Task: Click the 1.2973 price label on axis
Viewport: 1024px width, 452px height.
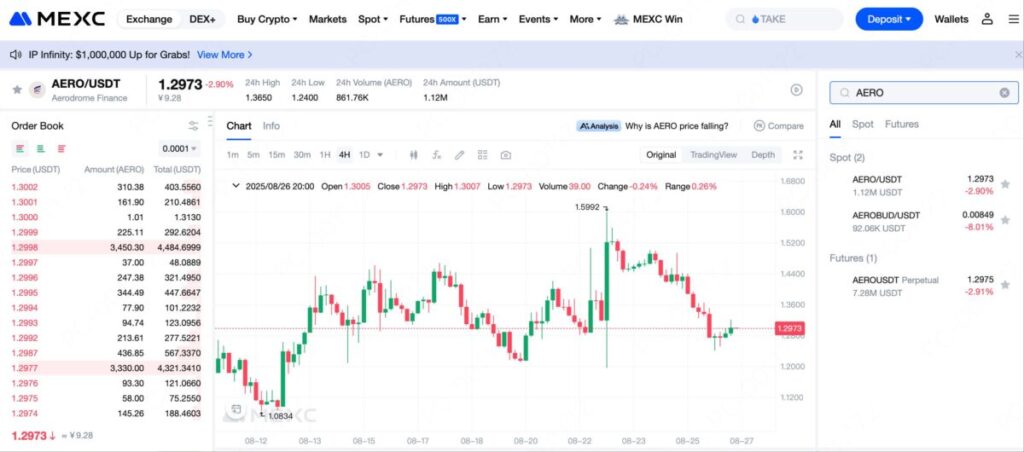Action: coord(788,329)
